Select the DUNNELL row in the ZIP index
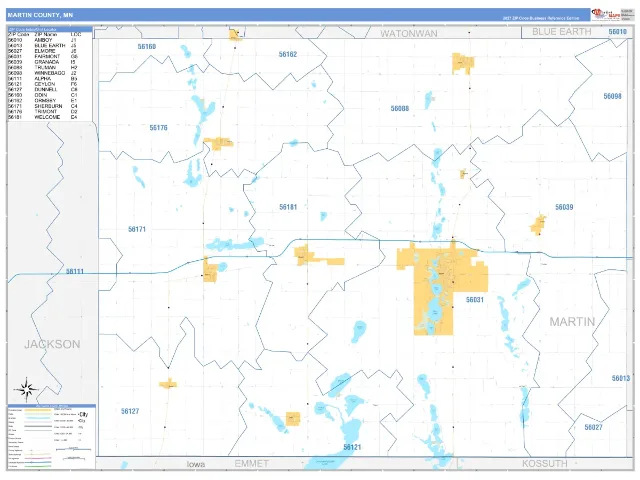The height and width of the screenshot is (480, 640). (x=42, y=89)
